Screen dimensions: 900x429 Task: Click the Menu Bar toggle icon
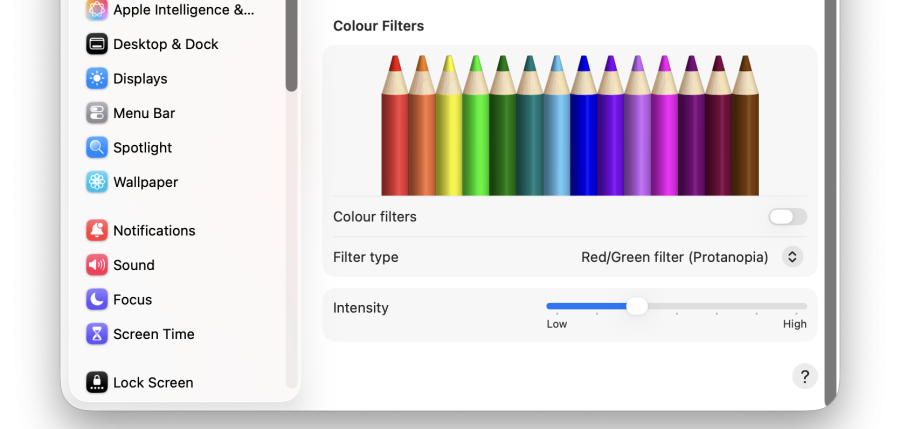[96, 113]
